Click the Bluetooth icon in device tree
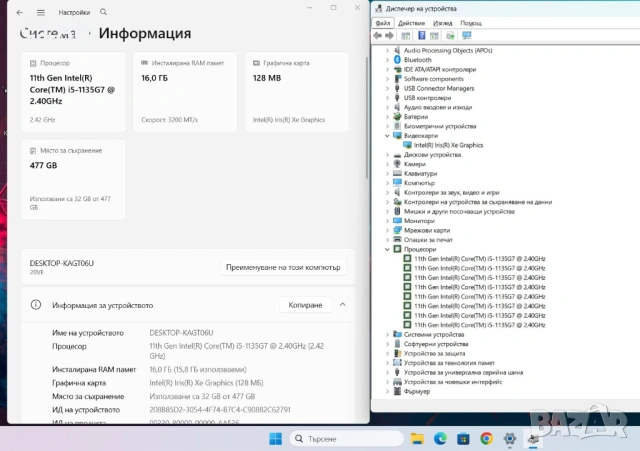Screen dimensions: 640x451 point(397,60)
